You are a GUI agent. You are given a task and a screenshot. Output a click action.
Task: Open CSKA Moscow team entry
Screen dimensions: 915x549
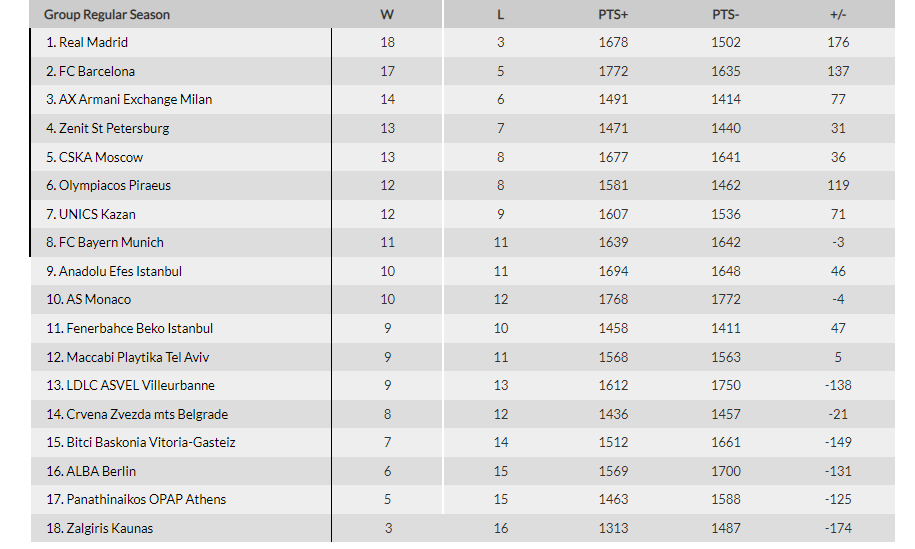coord(101,158)
